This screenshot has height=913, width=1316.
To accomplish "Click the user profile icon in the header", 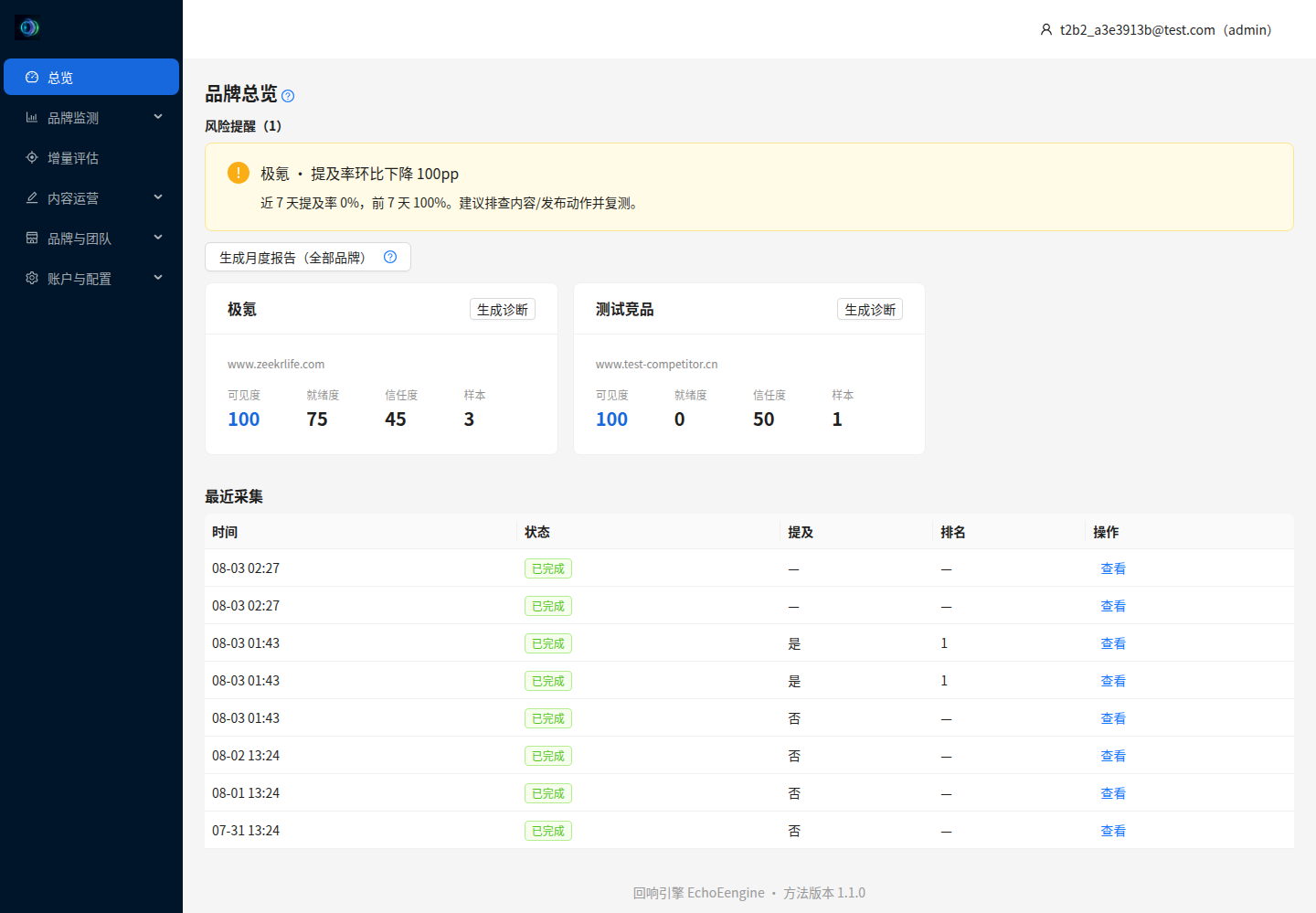I will (1046, 29).
